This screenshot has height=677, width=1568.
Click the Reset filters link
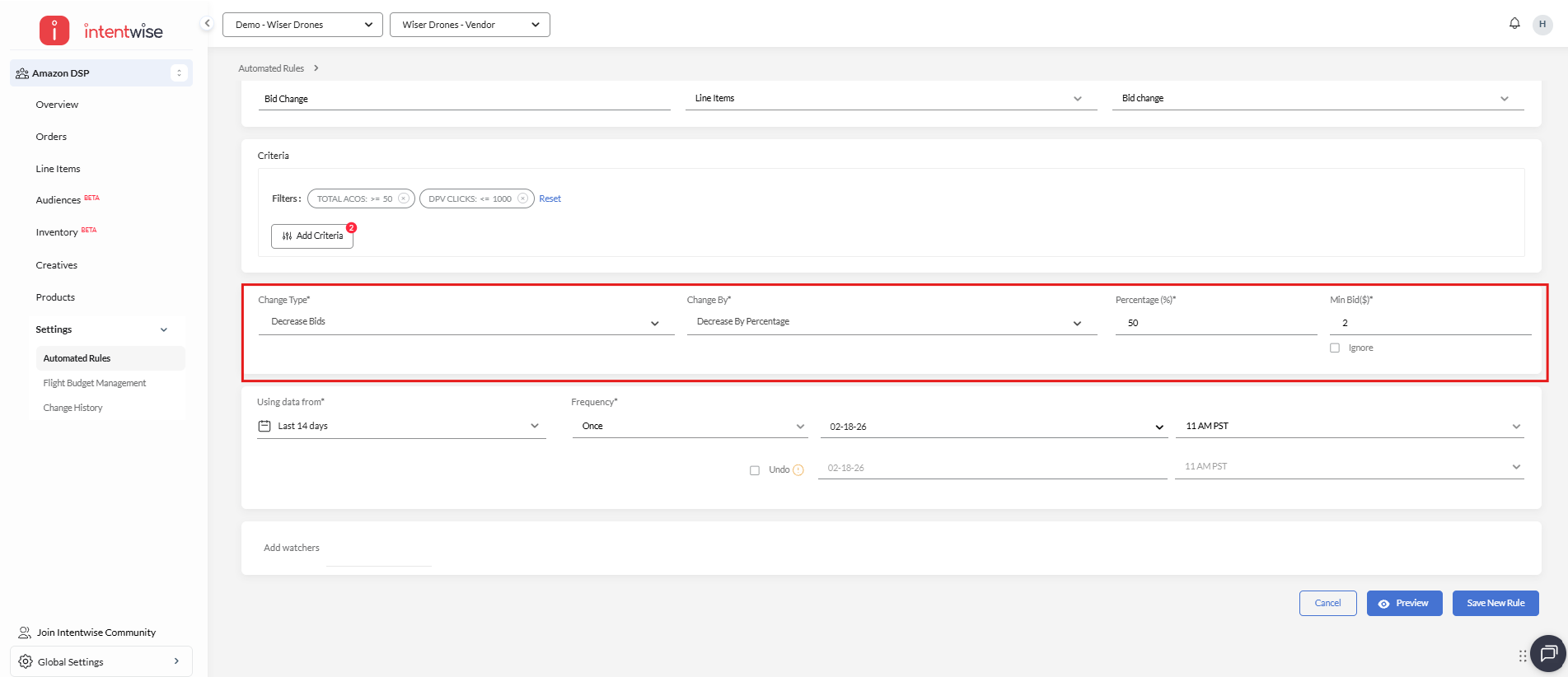coord(550,198)
